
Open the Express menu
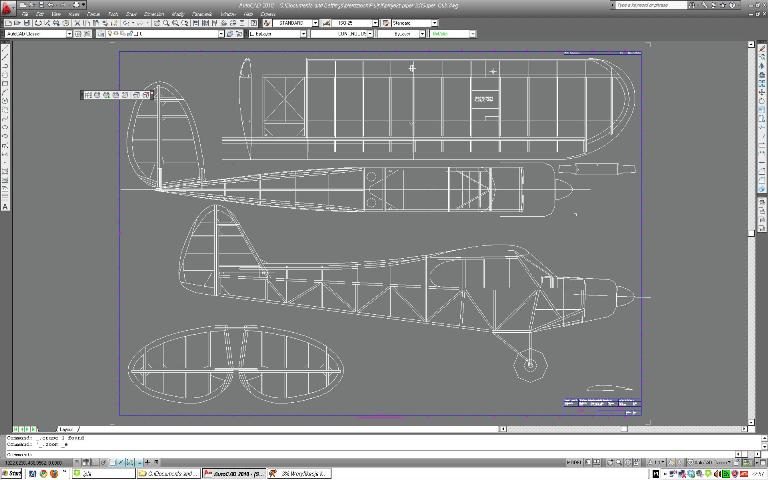click(x=267, y=14)
